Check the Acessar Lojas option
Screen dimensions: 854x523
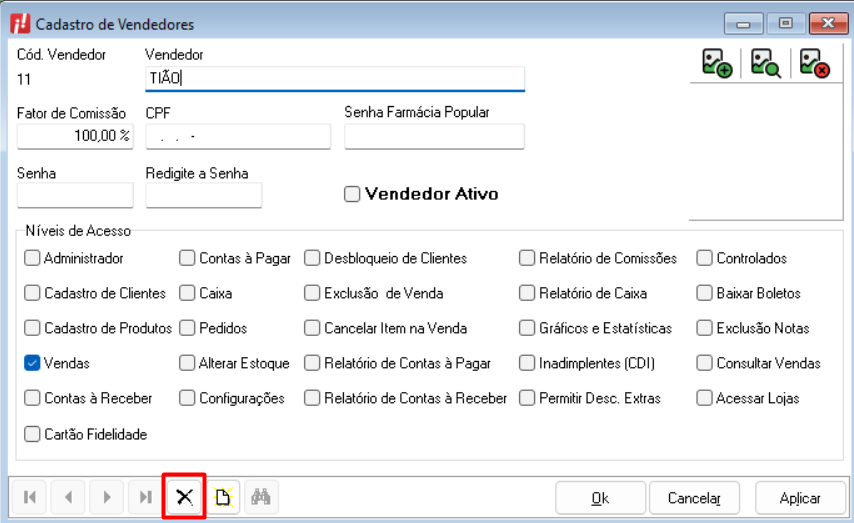click(704, 398)
